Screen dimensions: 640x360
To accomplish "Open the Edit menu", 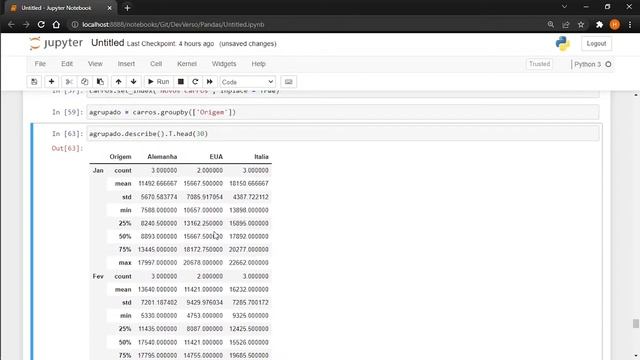I will (67, 64).
